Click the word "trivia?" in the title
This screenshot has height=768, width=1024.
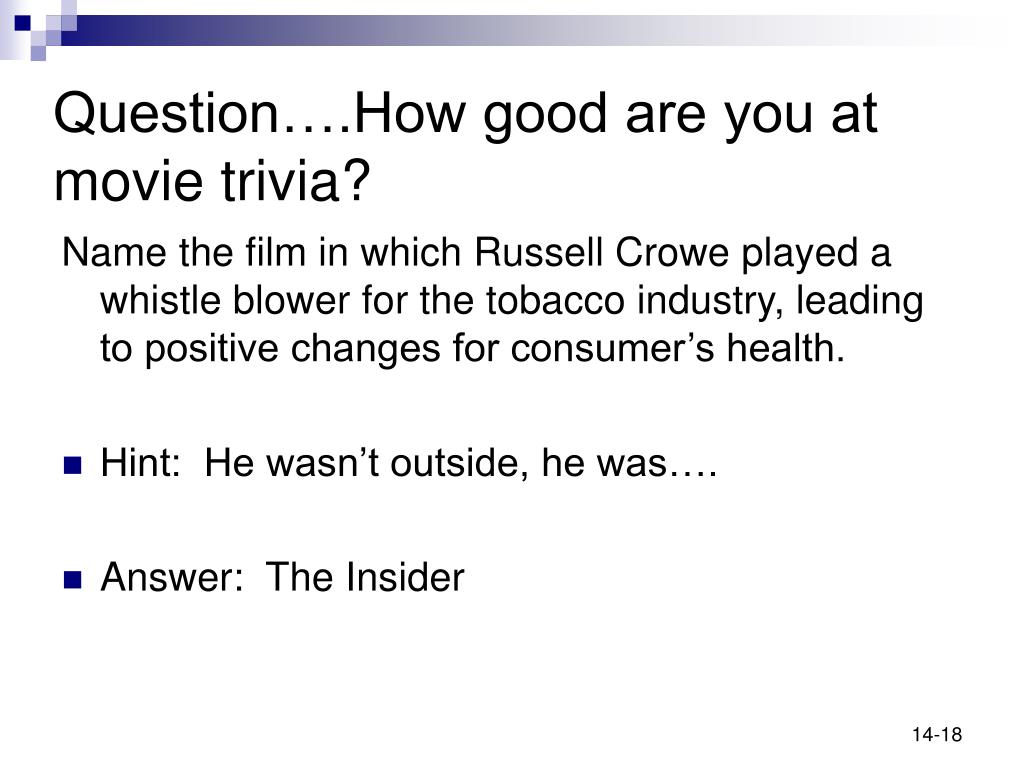296,182
